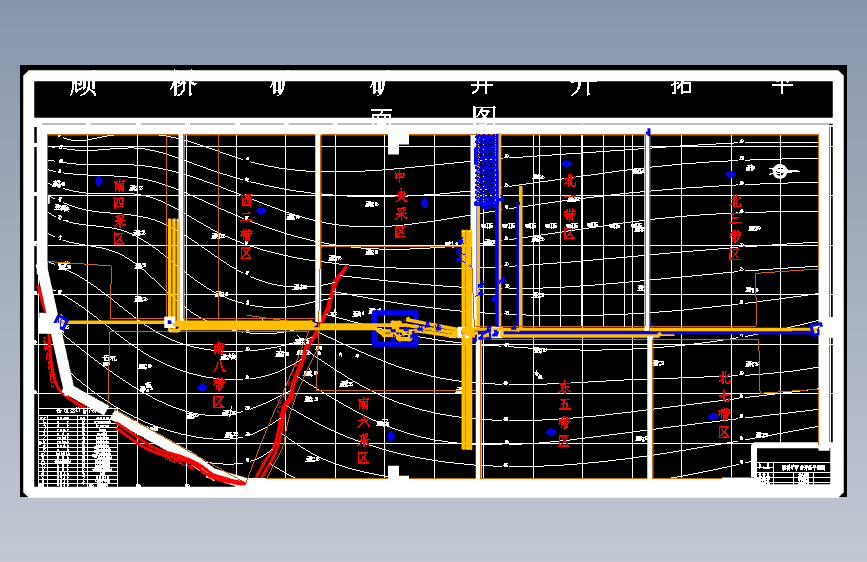The height and width of the screenshot is (562, 867).
Task: Click the blue marker beside 中央采区
Action: click(x=425, y=203)
